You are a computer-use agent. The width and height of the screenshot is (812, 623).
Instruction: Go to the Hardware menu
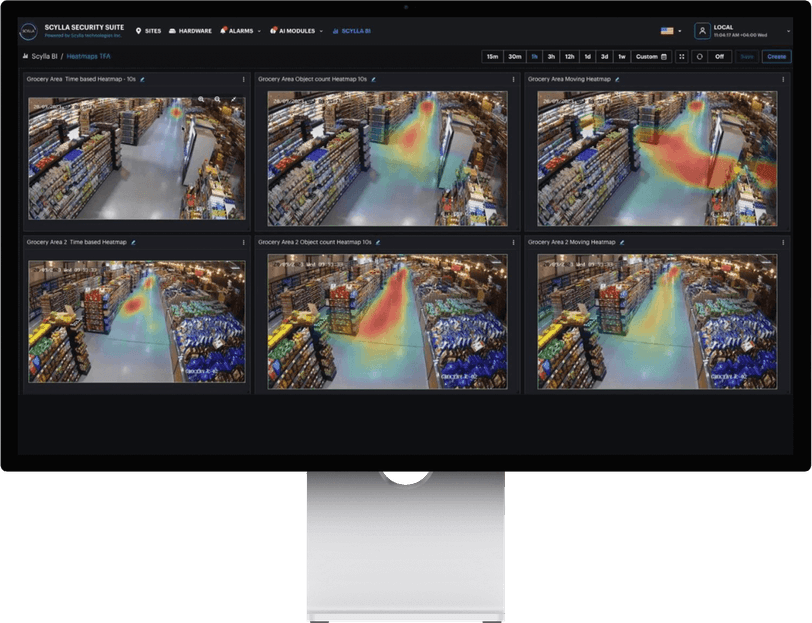click(x=190, y=31)
